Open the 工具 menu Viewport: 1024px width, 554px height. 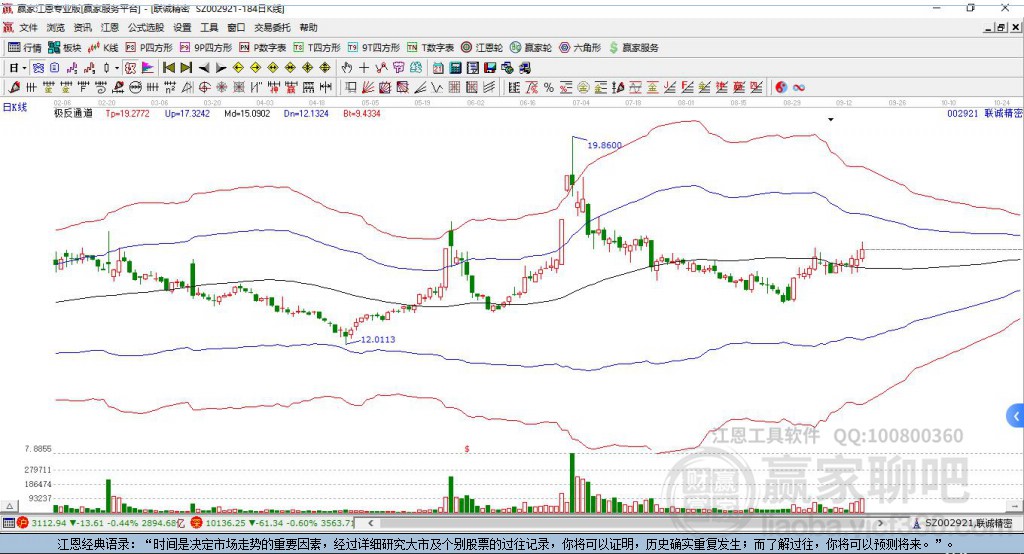click(x=209, y=27)
